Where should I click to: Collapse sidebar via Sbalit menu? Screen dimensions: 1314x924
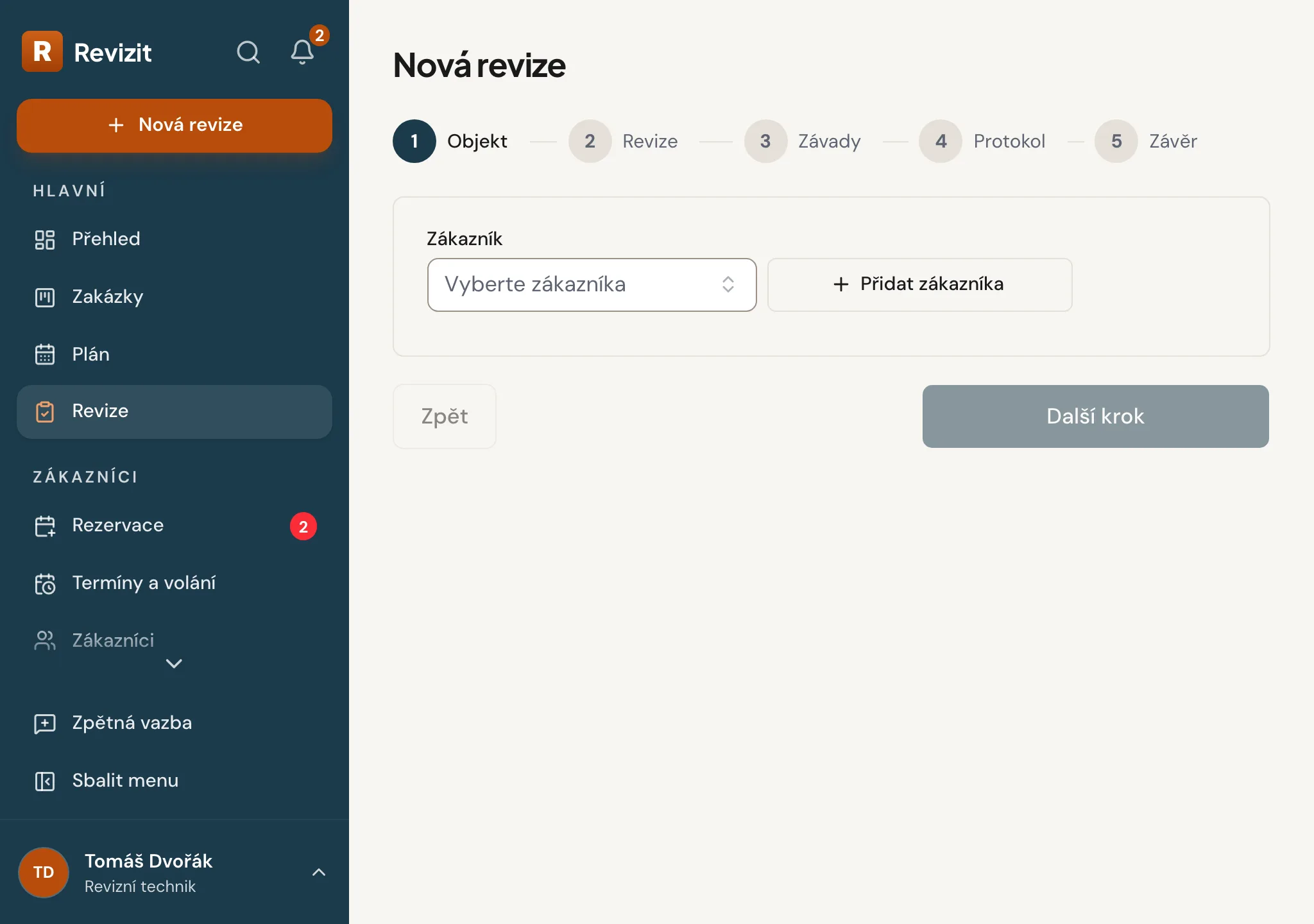tap(175, 781)
